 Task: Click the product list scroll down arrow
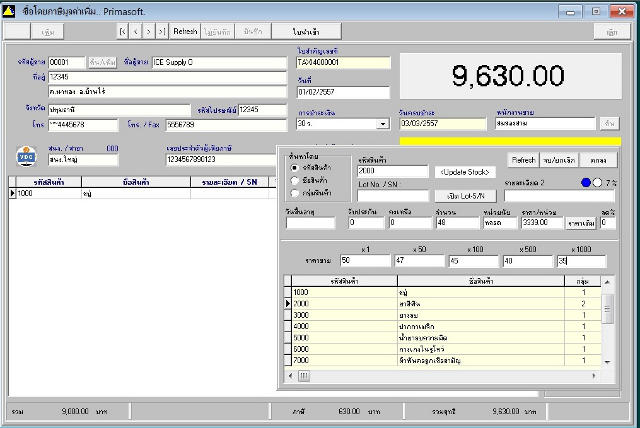[607, 361]
